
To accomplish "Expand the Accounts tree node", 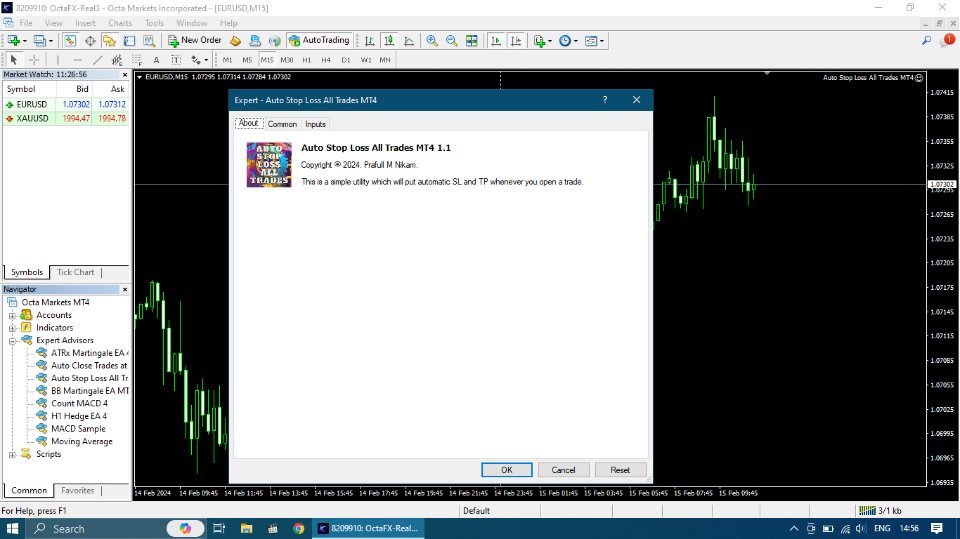I will click(x=12, y=315).
